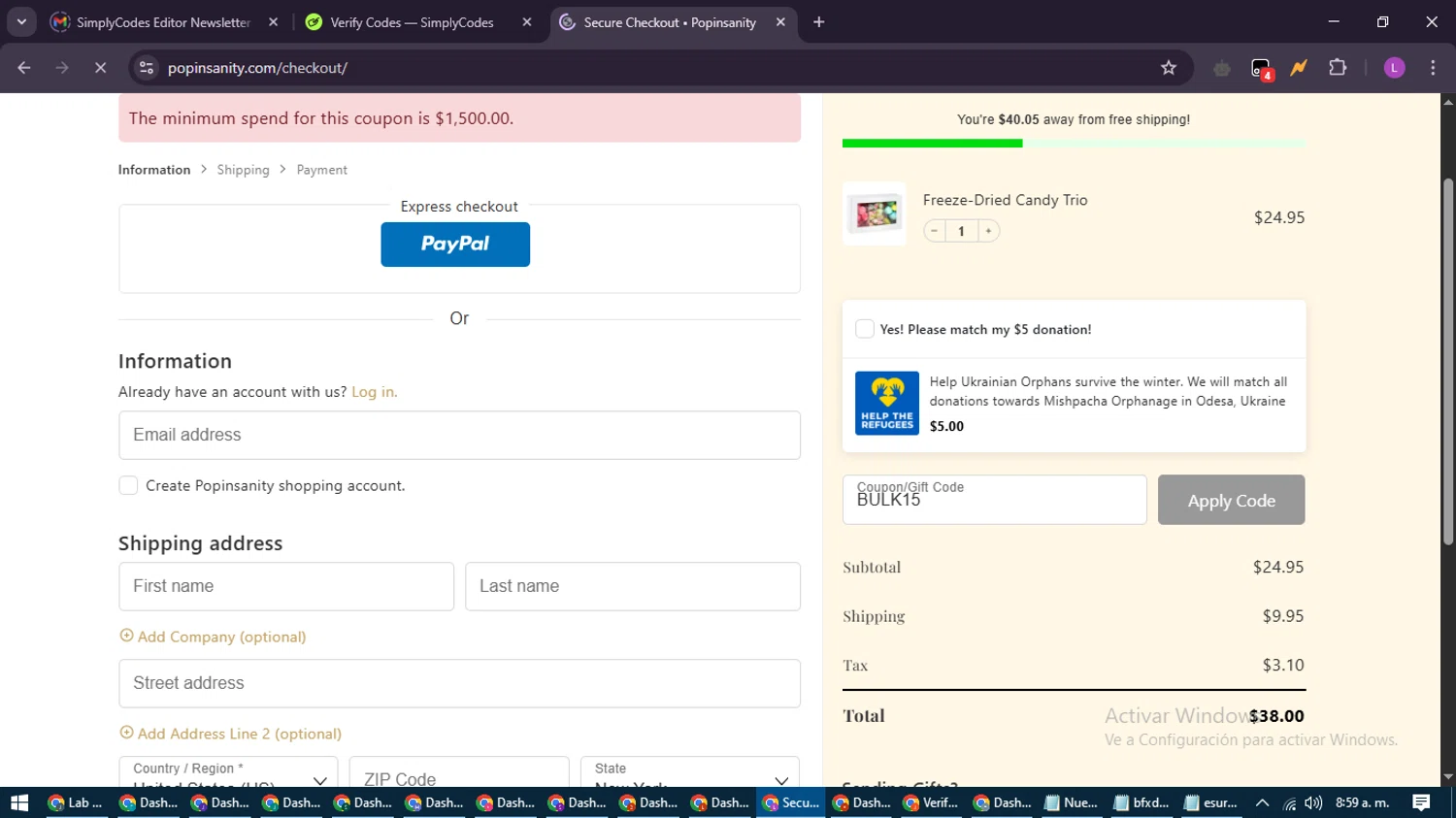
Task: Open the extension with red 4 badge
Action: pos(1261,68)
